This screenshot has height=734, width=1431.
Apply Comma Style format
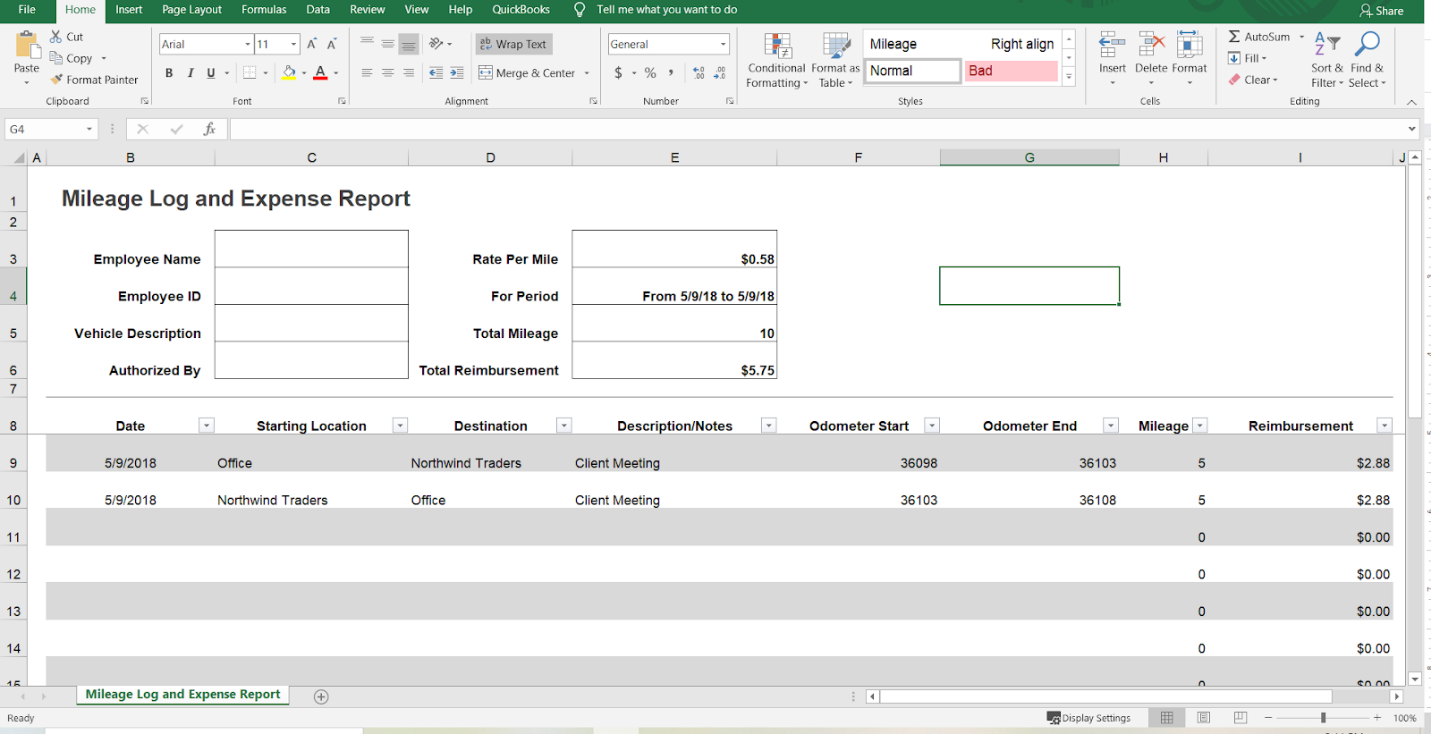pos(671,73)
